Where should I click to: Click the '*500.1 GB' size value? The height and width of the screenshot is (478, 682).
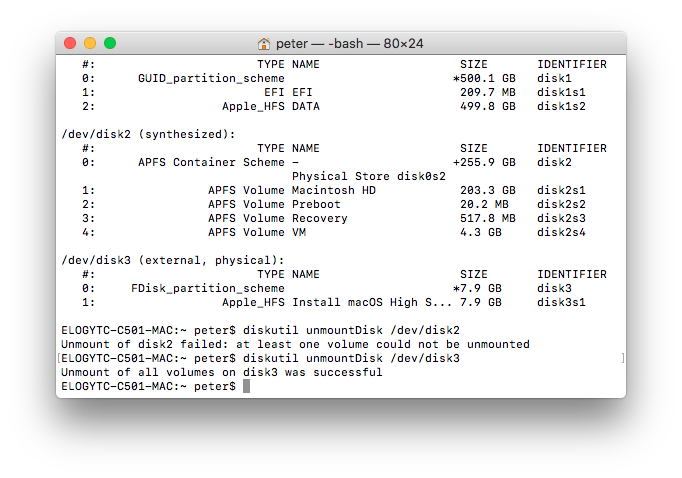point(484,78)
